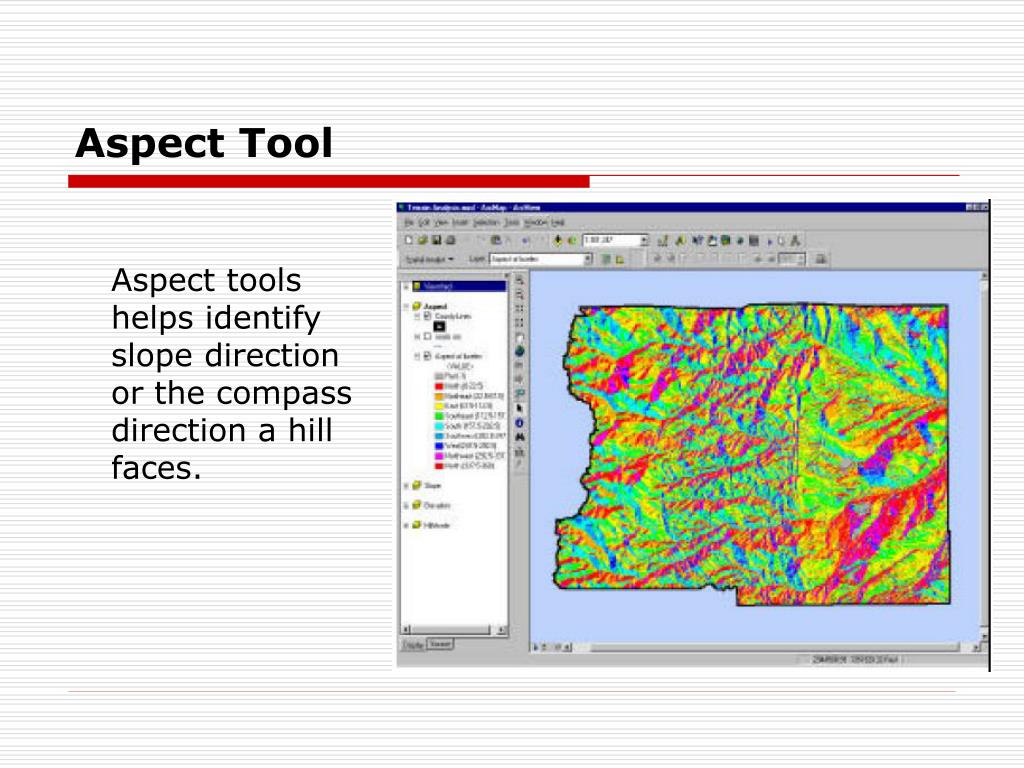
Task: Switch to the Source tab
Action: coord(440,644)
